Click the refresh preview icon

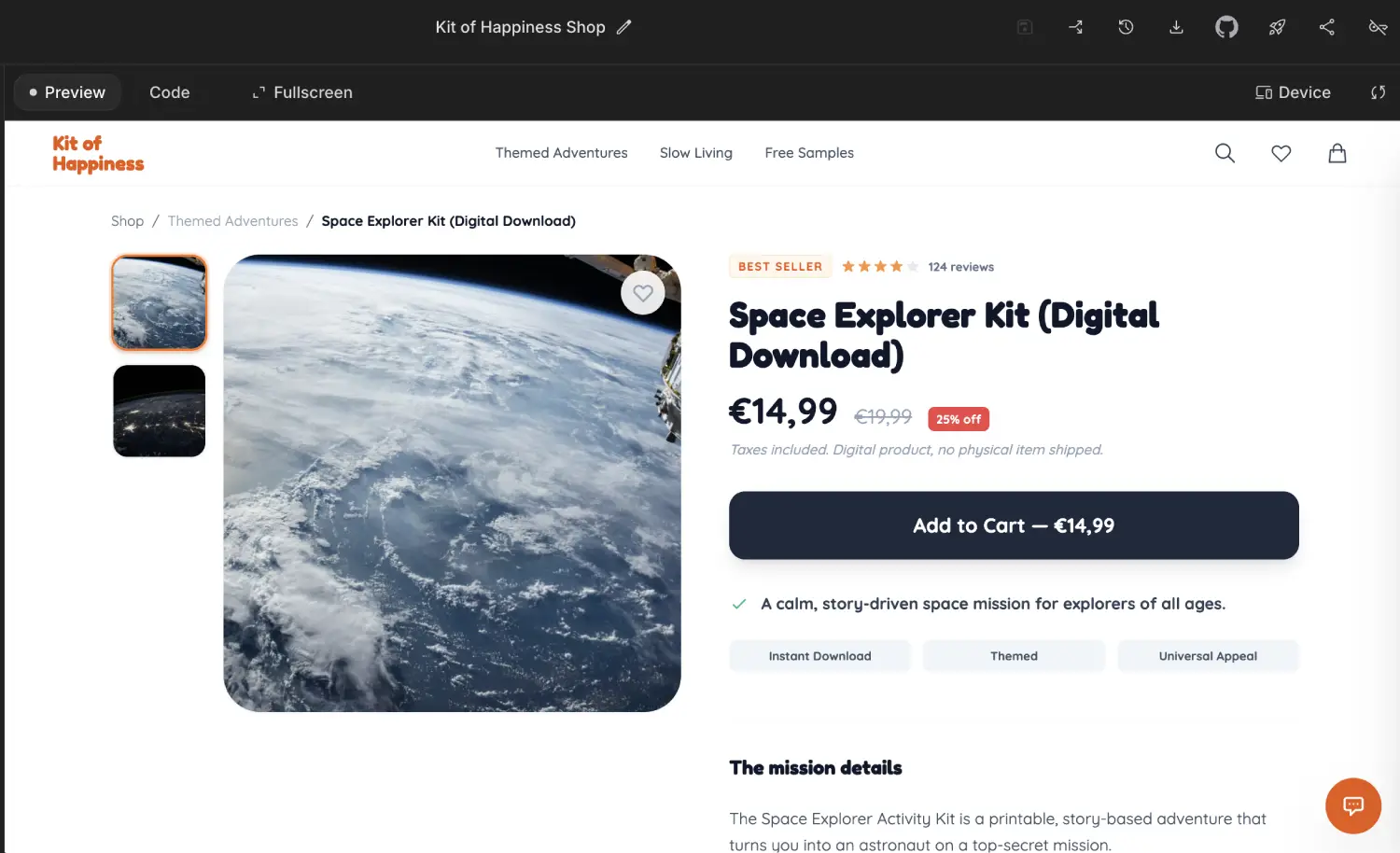tap(1378, 92)
